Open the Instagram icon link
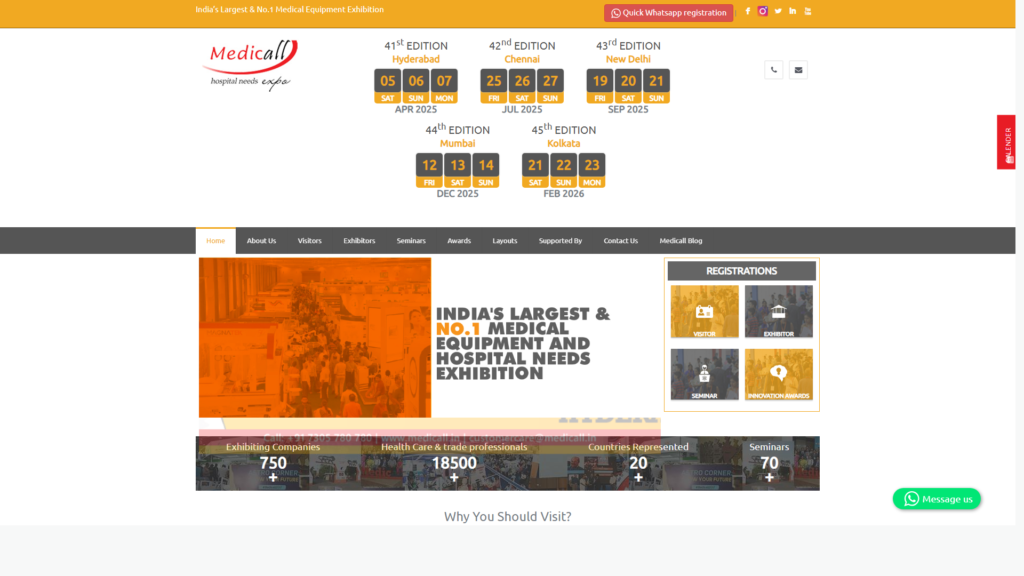This screenshot has height=576, width=1024. click(x=762, y=11)
